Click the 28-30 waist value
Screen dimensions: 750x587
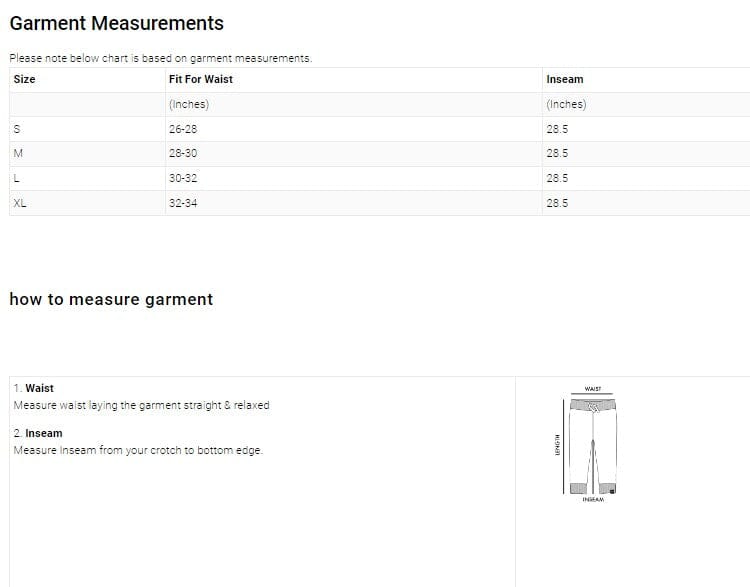[x=183, y=153]
